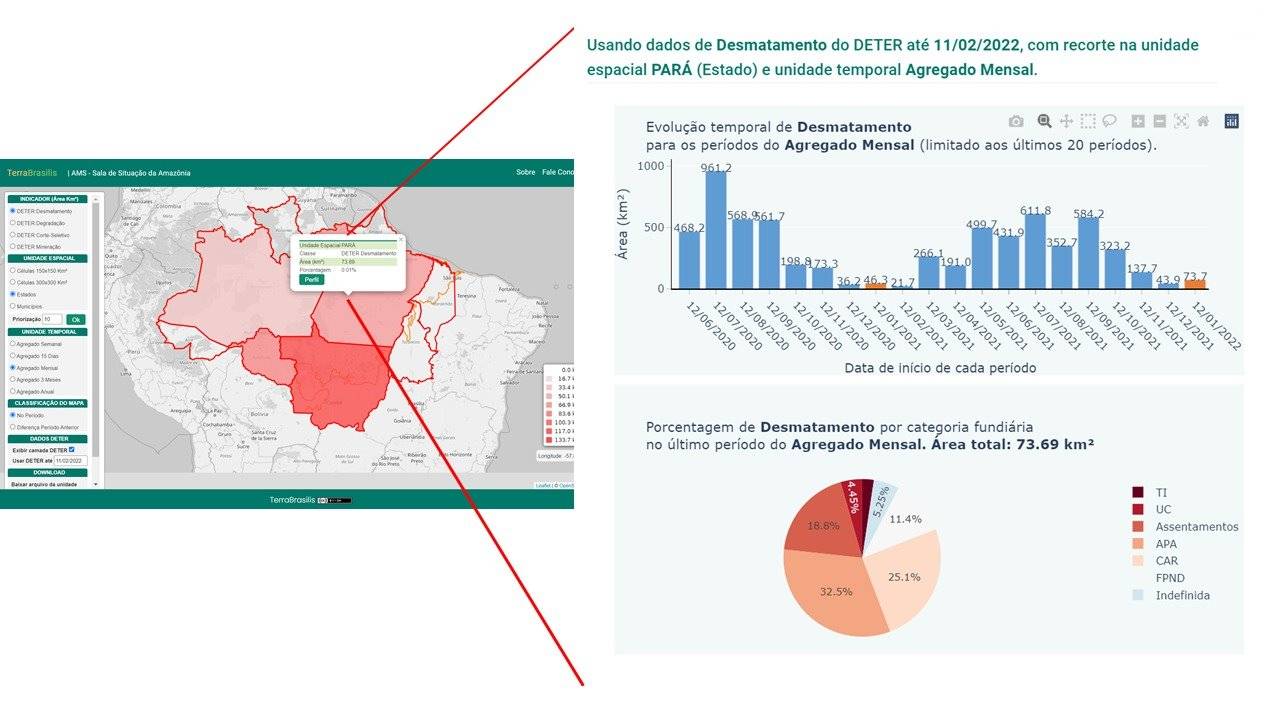Close the Unidade Espacial PARÁ popup
Image resolution: width=1280 pixels, height=720 pixels.
pyautogui.click(x=400, y=239)
